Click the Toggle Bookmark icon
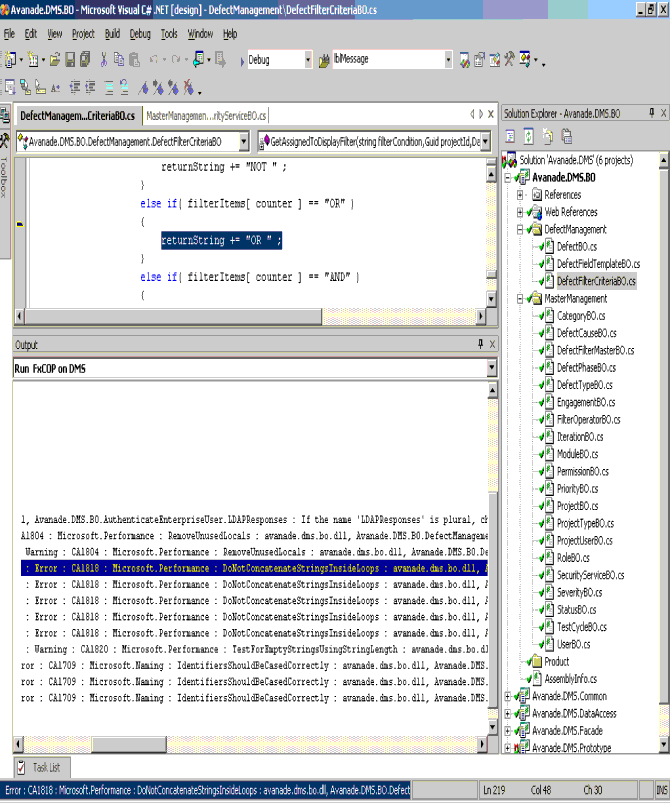 143,88
